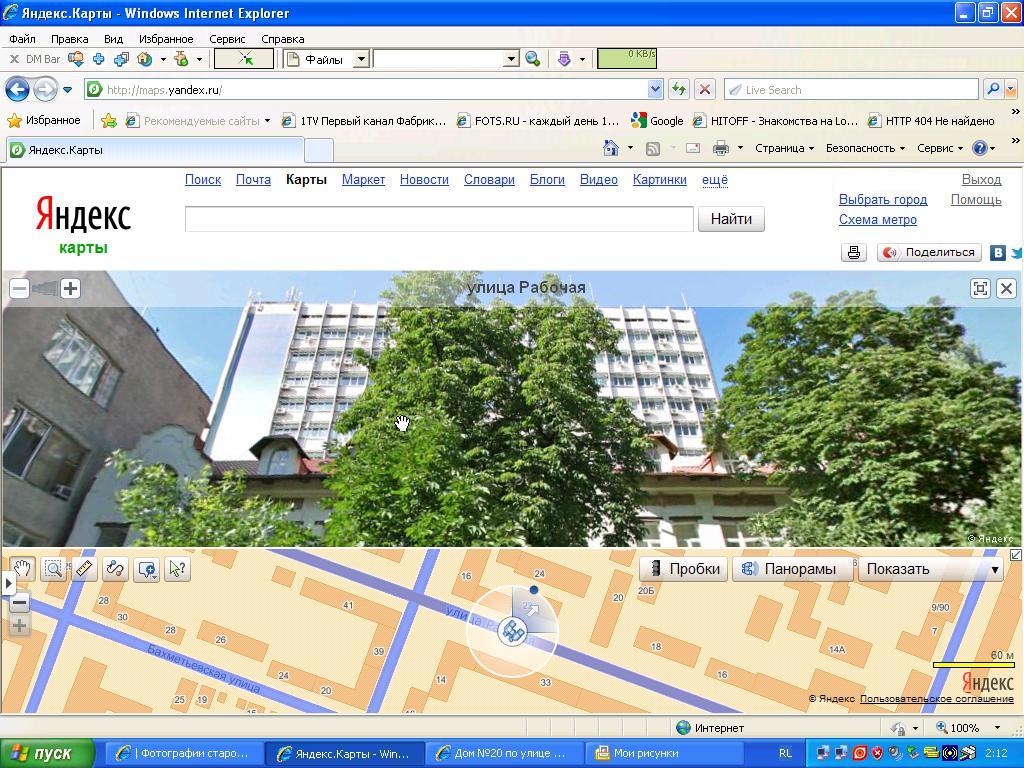Click the Помощь help link

[976, 200]
